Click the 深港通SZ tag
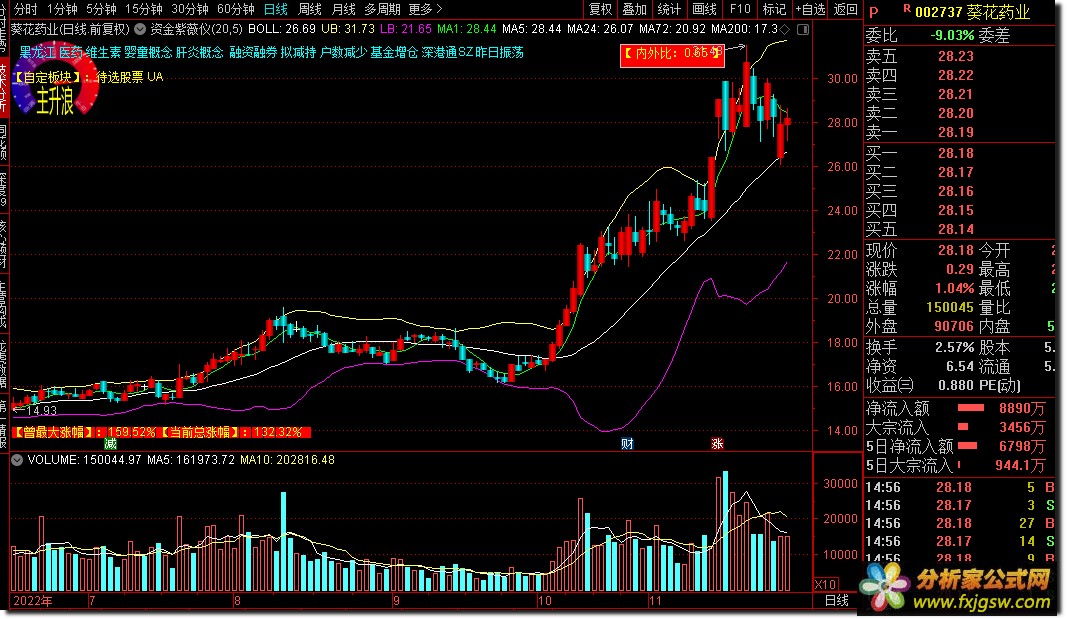The image size is (1067, 619). tap(447, 52)
